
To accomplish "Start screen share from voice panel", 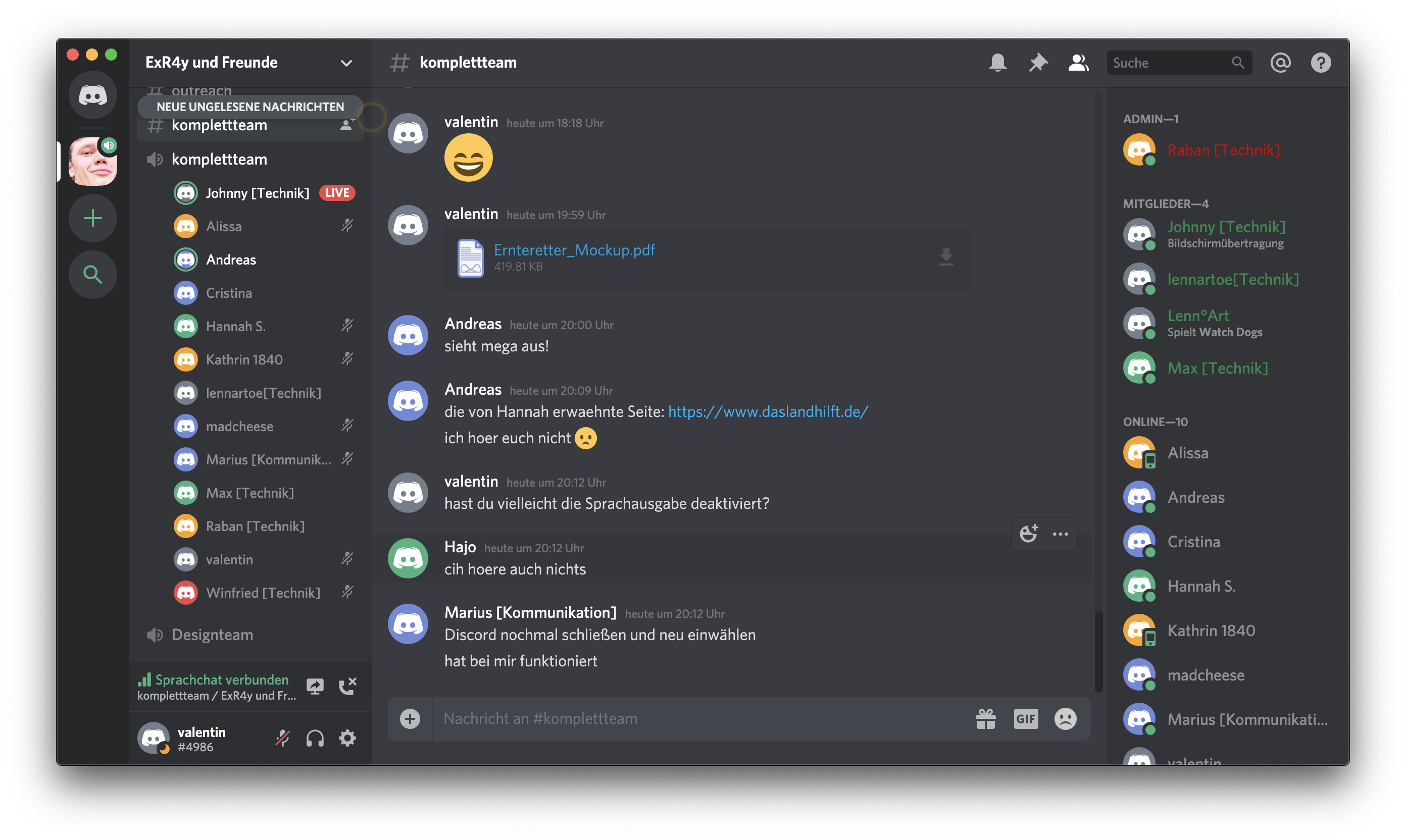I will point(315,686).
